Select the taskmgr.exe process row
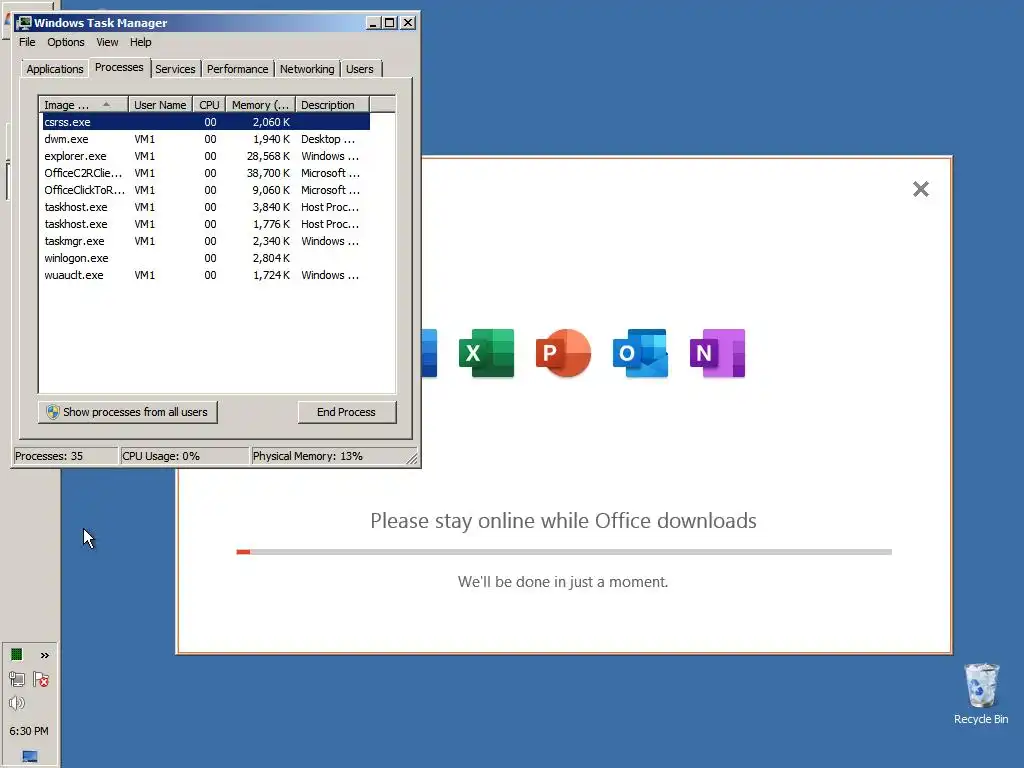The height and width of the screenshot is (768, 1024). [x=206, y=241]
